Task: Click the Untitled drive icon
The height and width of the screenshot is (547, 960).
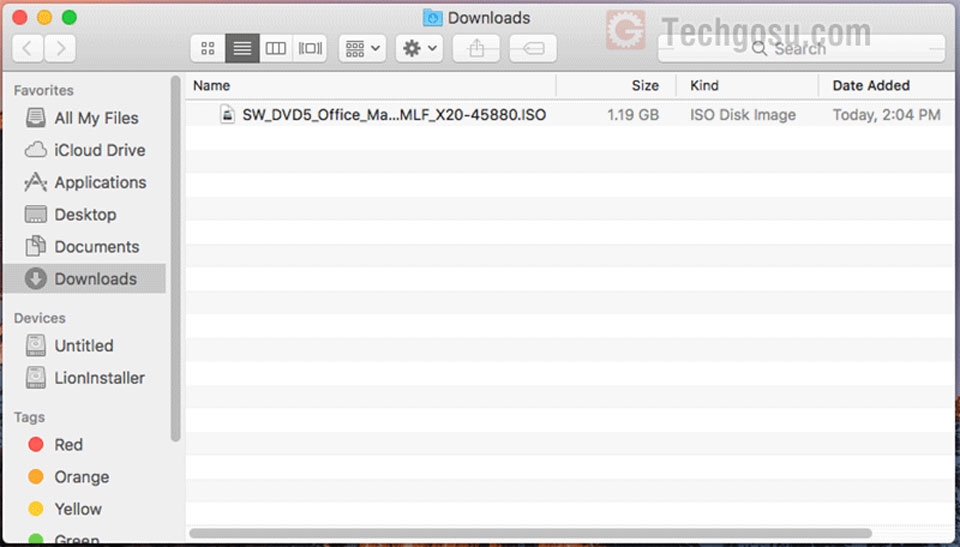Action: (36, 345)
